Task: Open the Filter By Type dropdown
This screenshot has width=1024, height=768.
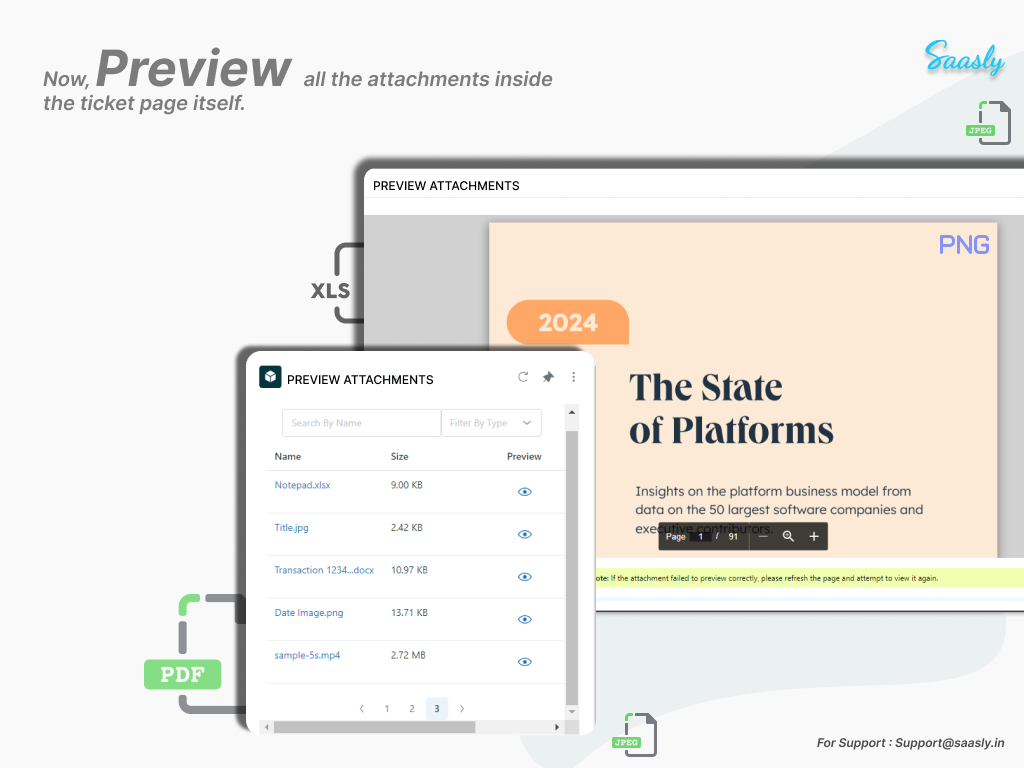Action: point(491,423)
